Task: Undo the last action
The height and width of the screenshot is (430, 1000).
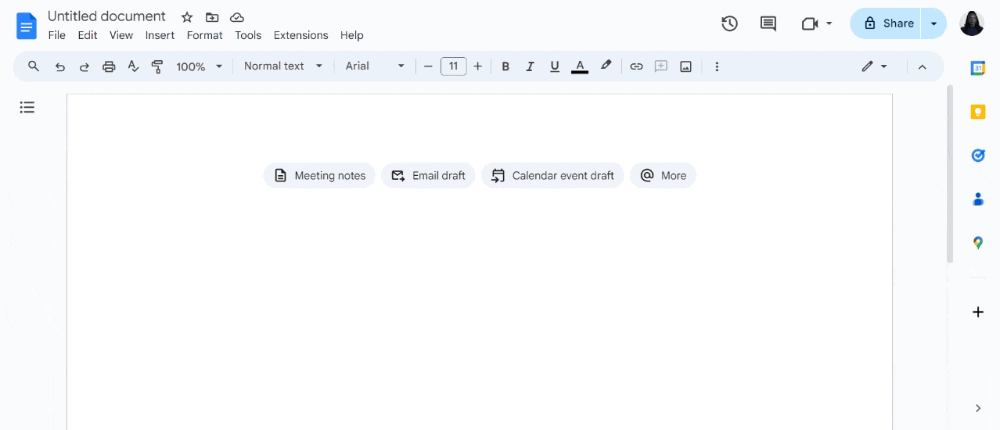Action: (x=60, y=66)
